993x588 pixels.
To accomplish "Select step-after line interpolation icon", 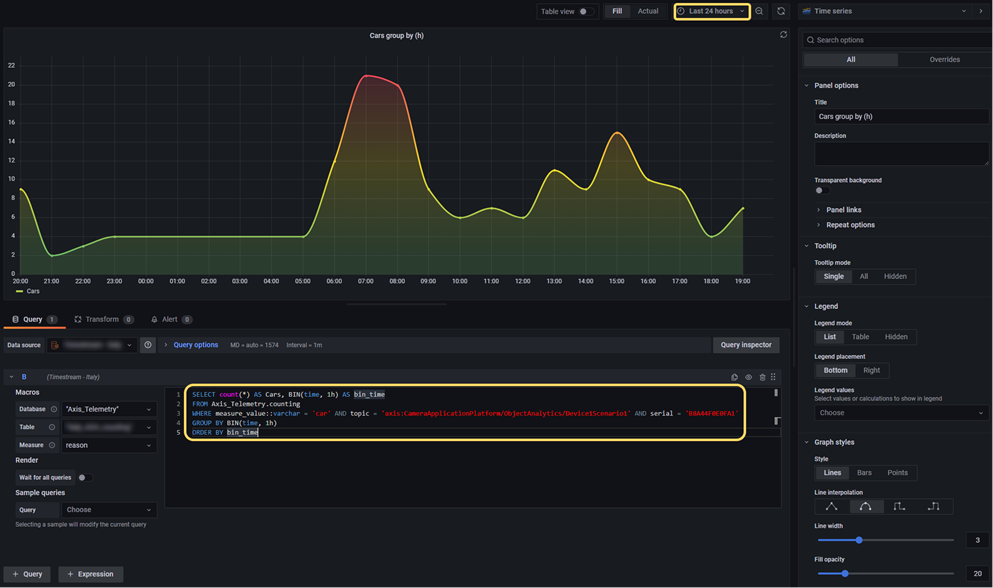I will [933, 506].
